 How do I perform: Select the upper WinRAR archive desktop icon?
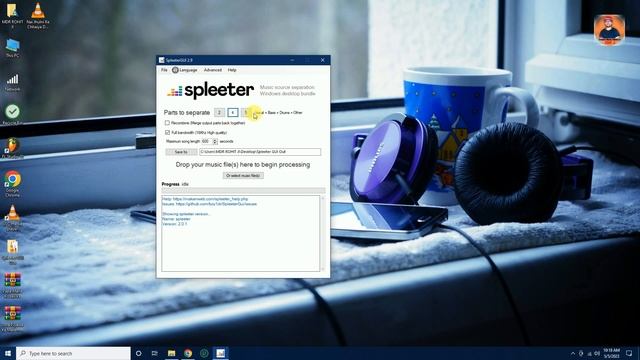coord(12,286)
